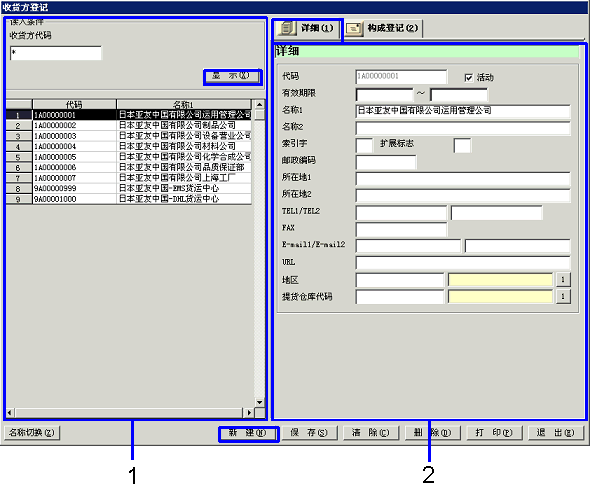Click the 新建 button
The height and width of the screenshot is (491, 590).
[248, 433]
